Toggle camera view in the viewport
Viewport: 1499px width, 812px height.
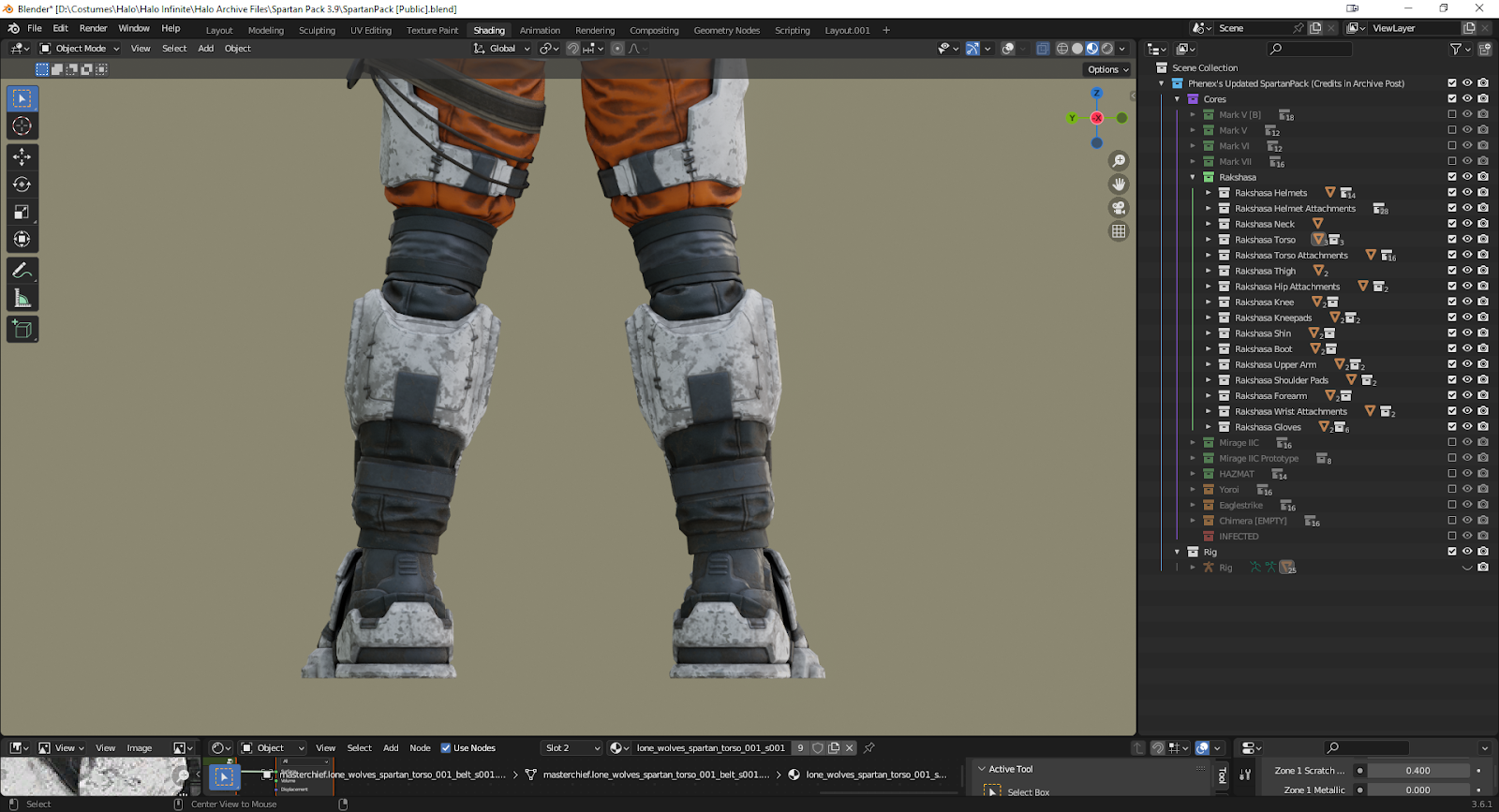coord(1119,208)
